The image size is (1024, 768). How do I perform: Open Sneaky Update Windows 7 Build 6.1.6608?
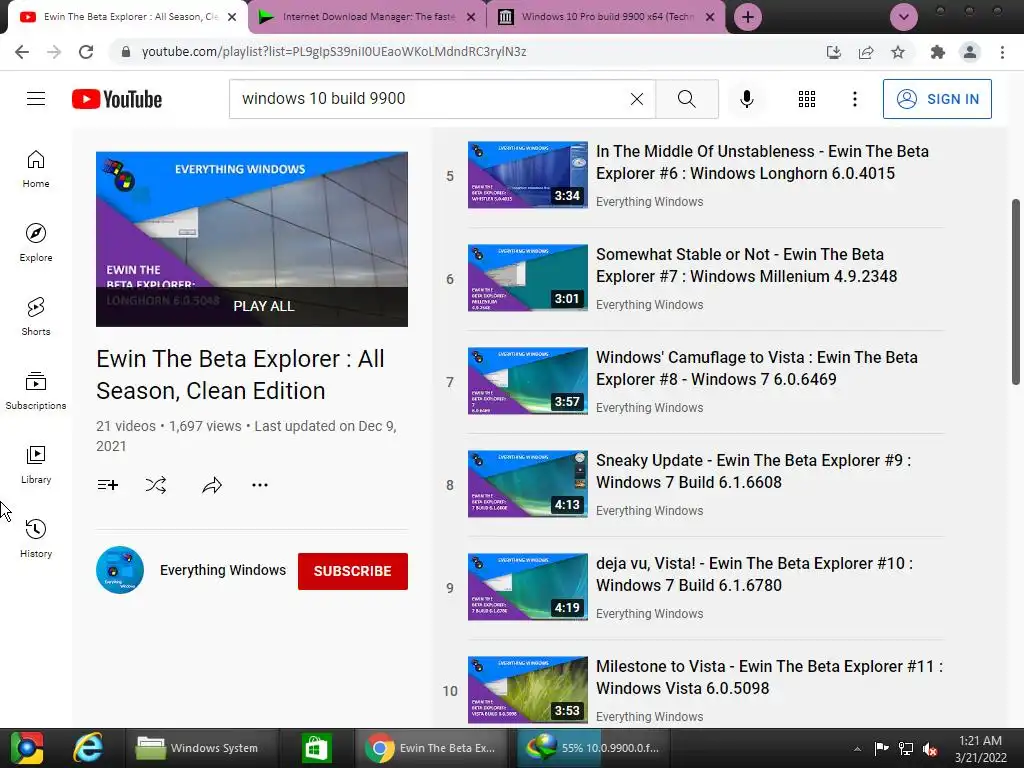pyautogui.click(x=753, y=471)
